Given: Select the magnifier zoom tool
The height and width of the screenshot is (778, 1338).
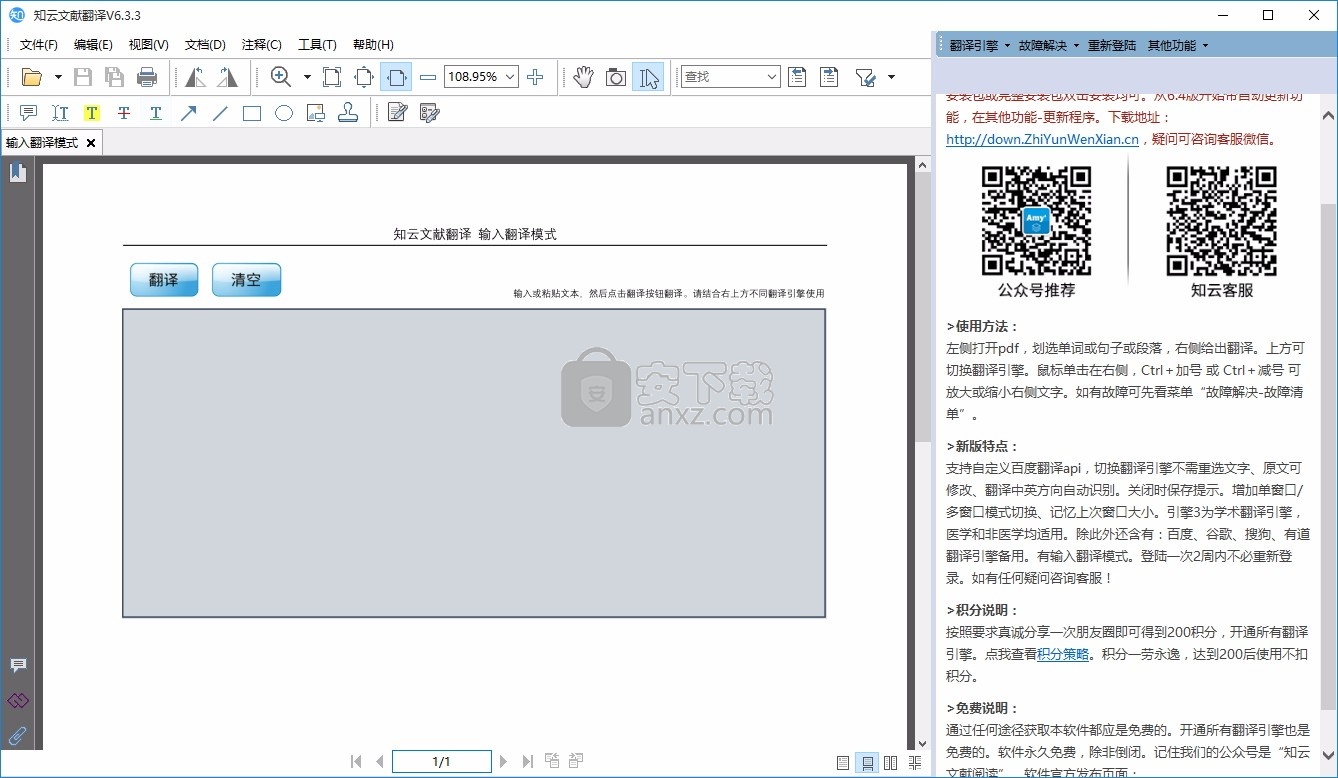Looking at the screenshot, I should (281, 77).
